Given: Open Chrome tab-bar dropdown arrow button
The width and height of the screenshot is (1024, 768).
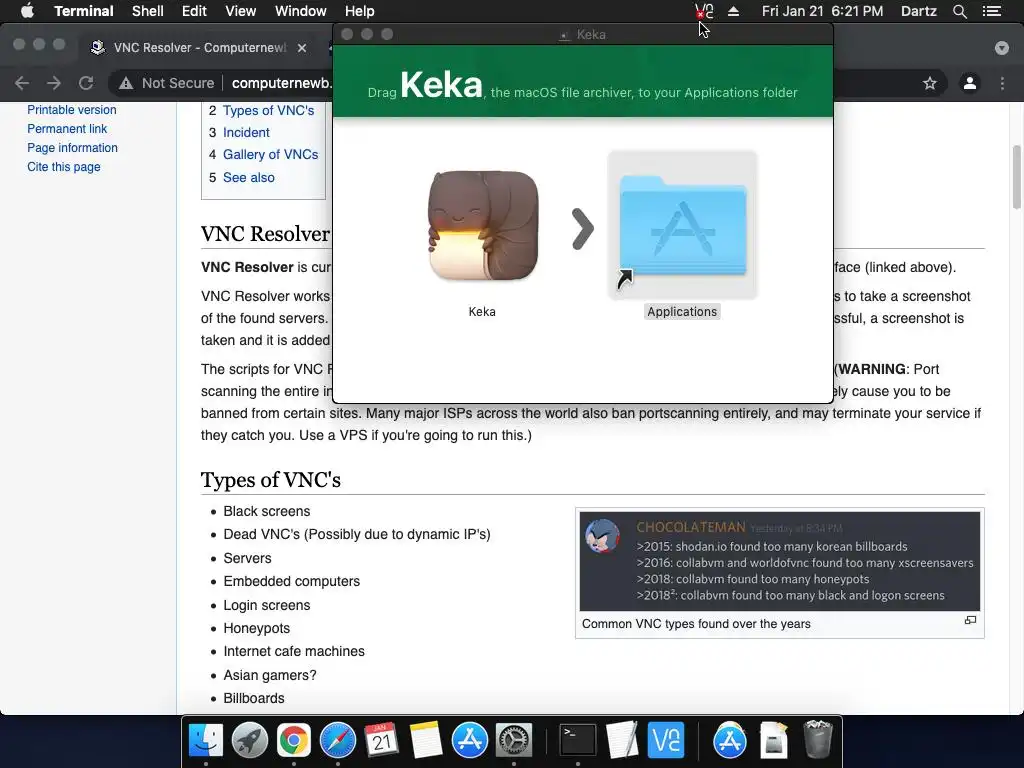Looking at the screenshot, I should tap(1001, 48).
